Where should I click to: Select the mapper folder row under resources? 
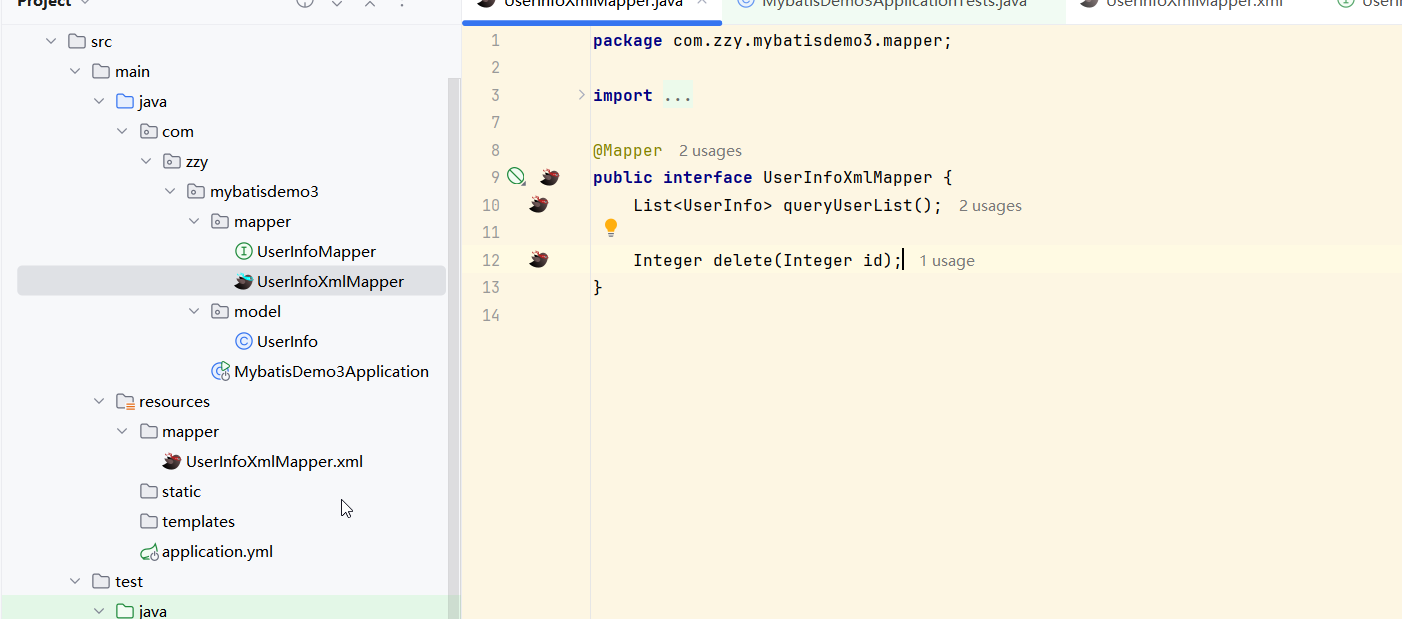[x=231, y=431]
